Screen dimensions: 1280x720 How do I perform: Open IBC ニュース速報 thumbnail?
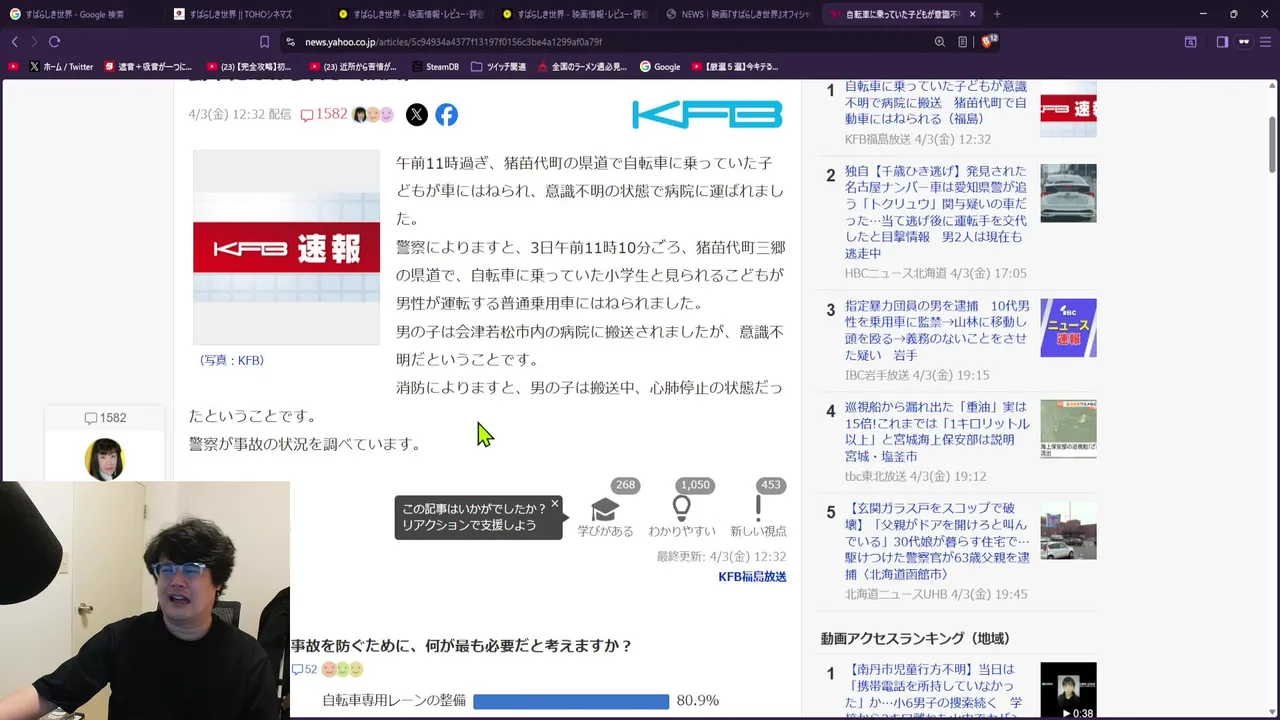pos(1068,328)
